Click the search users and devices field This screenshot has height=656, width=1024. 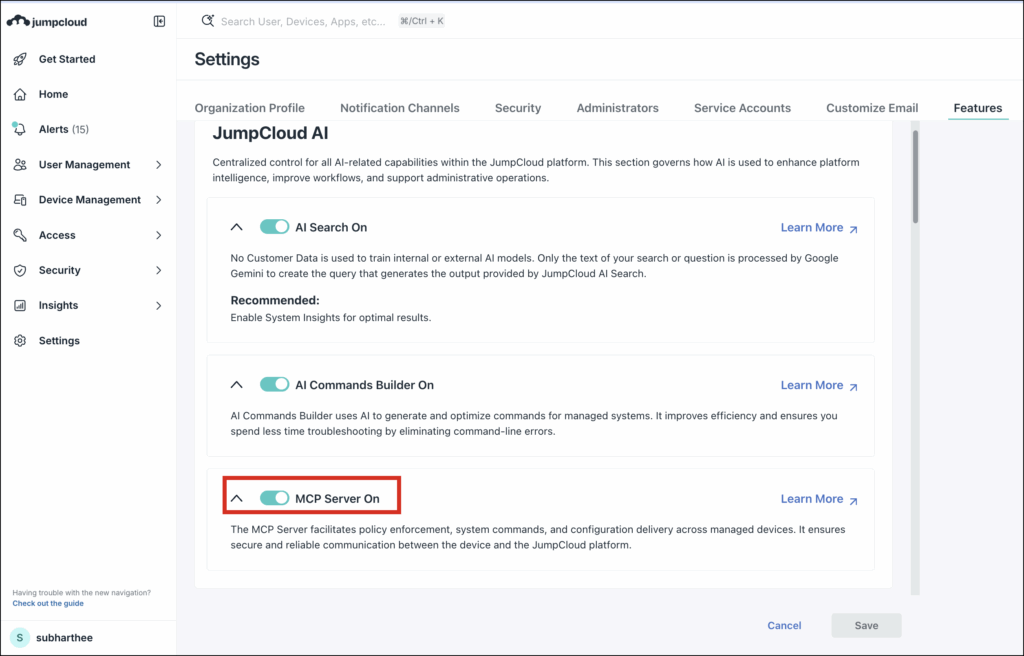[302, 21]
